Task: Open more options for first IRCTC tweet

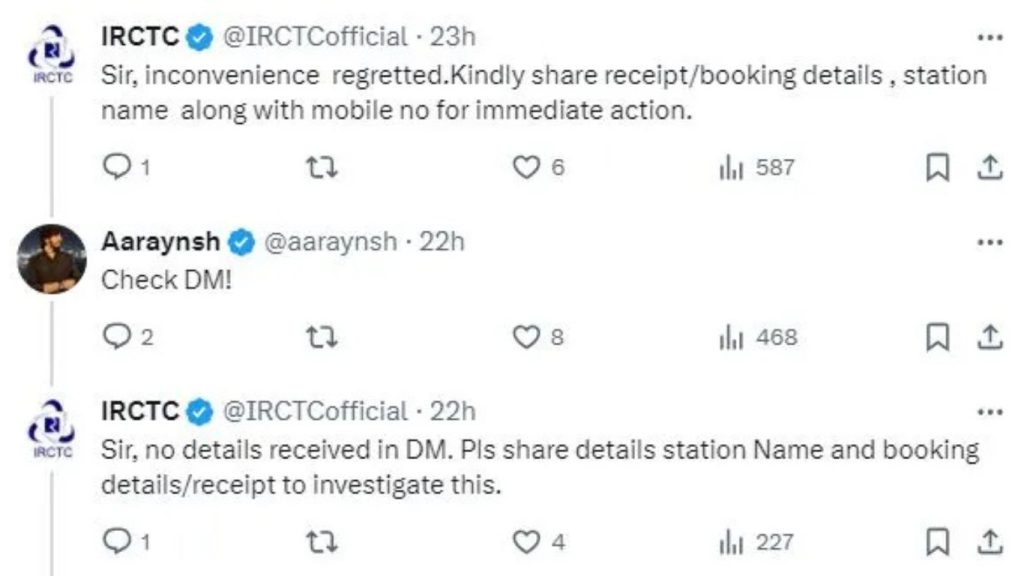Action: [988, 37]
